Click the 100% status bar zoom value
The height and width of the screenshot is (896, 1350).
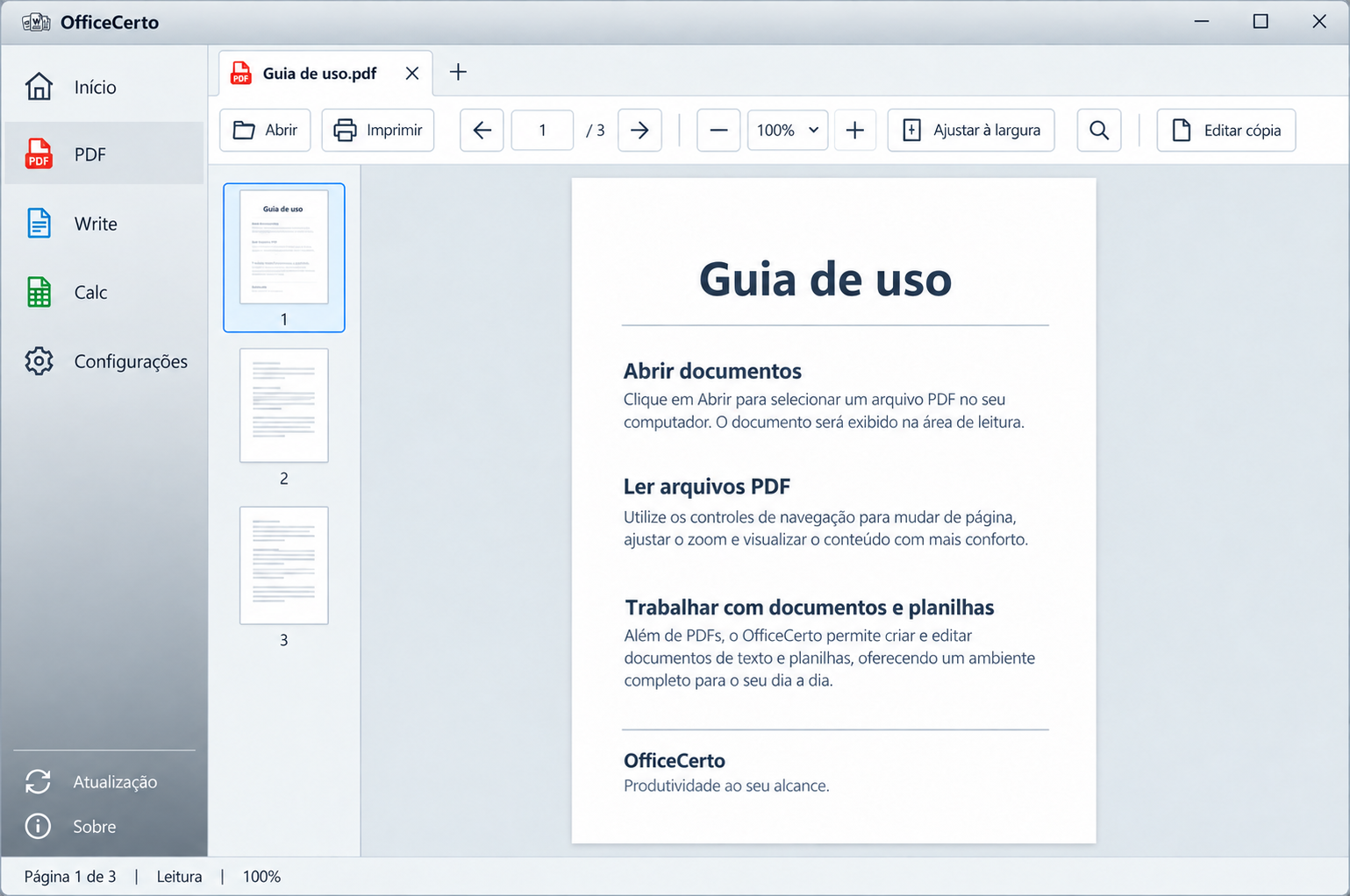pos(261,876)
